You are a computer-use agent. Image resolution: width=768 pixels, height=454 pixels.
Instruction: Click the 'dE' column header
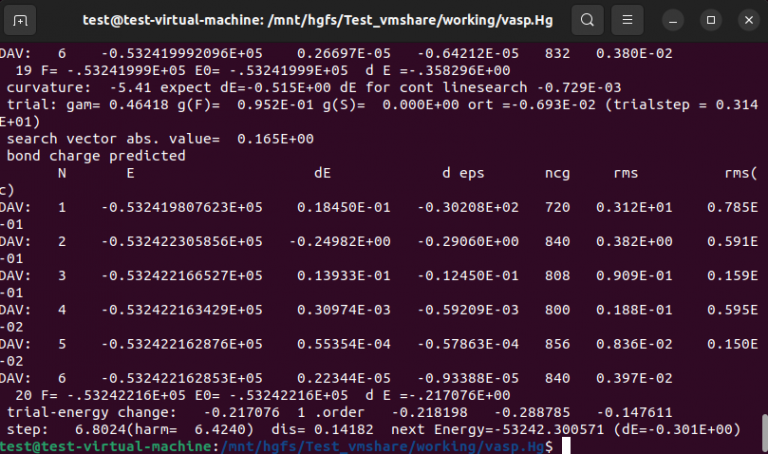tap(322, 173)
